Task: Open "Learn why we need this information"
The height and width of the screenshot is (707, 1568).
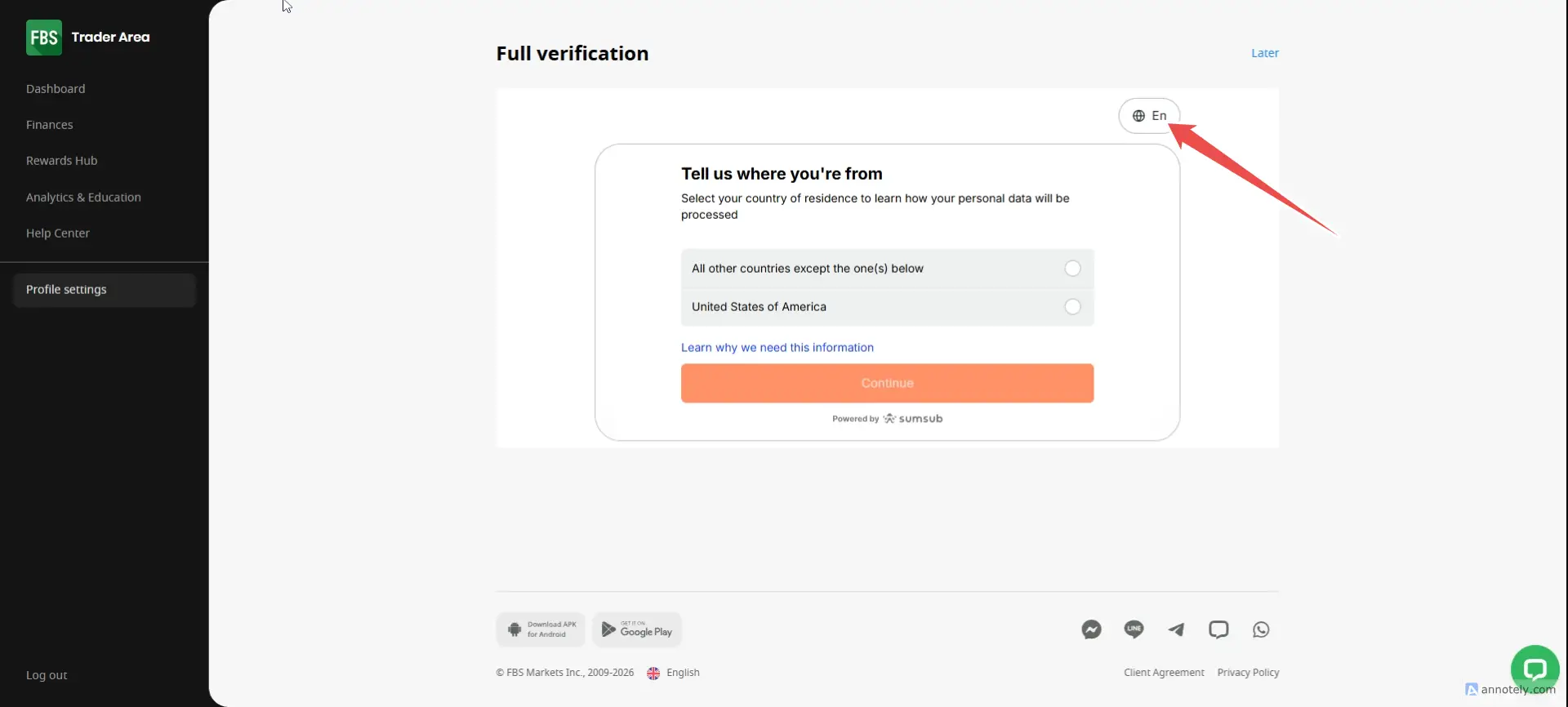Action: (777, 348)
